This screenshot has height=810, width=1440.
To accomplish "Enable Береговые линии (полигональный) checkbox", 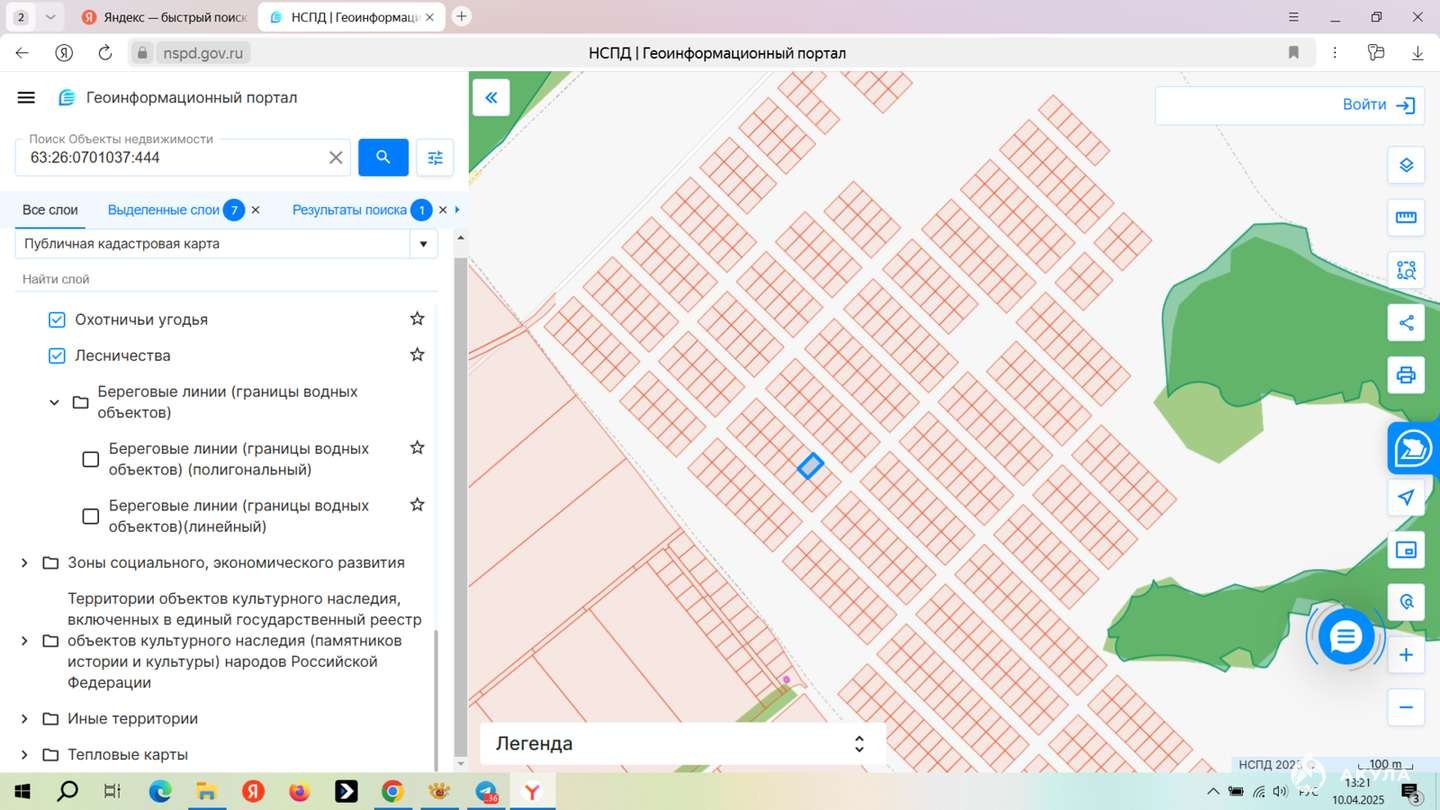I will [90, 459].
